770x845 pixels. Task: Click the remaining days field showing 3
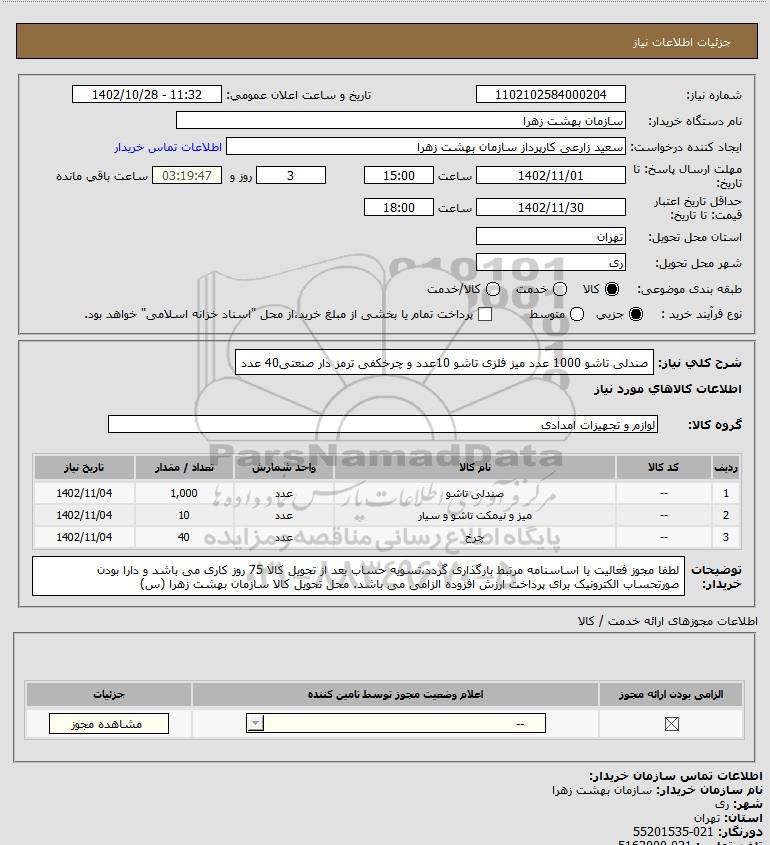click(x=290, y=175)
